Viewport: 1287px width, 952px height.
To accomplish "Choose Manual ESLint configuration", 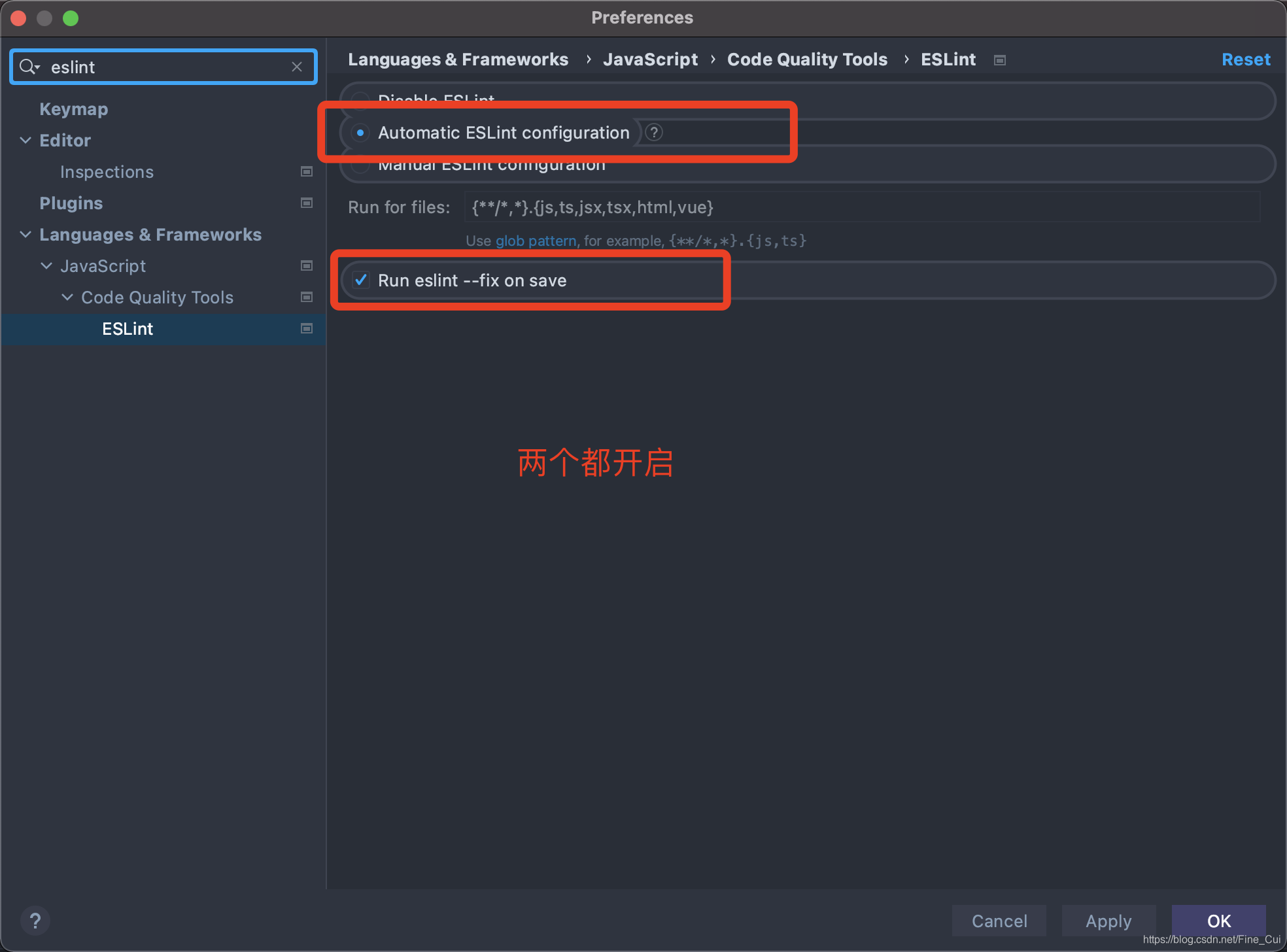I will [x=360, y=164].
